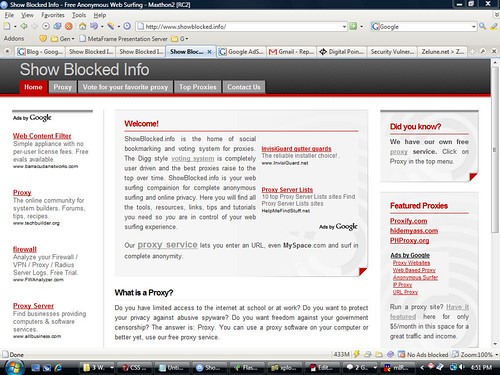Screen dimensions: 500x375
Task: Switch to the Digital Poin... tab
Action: [341, 52]
